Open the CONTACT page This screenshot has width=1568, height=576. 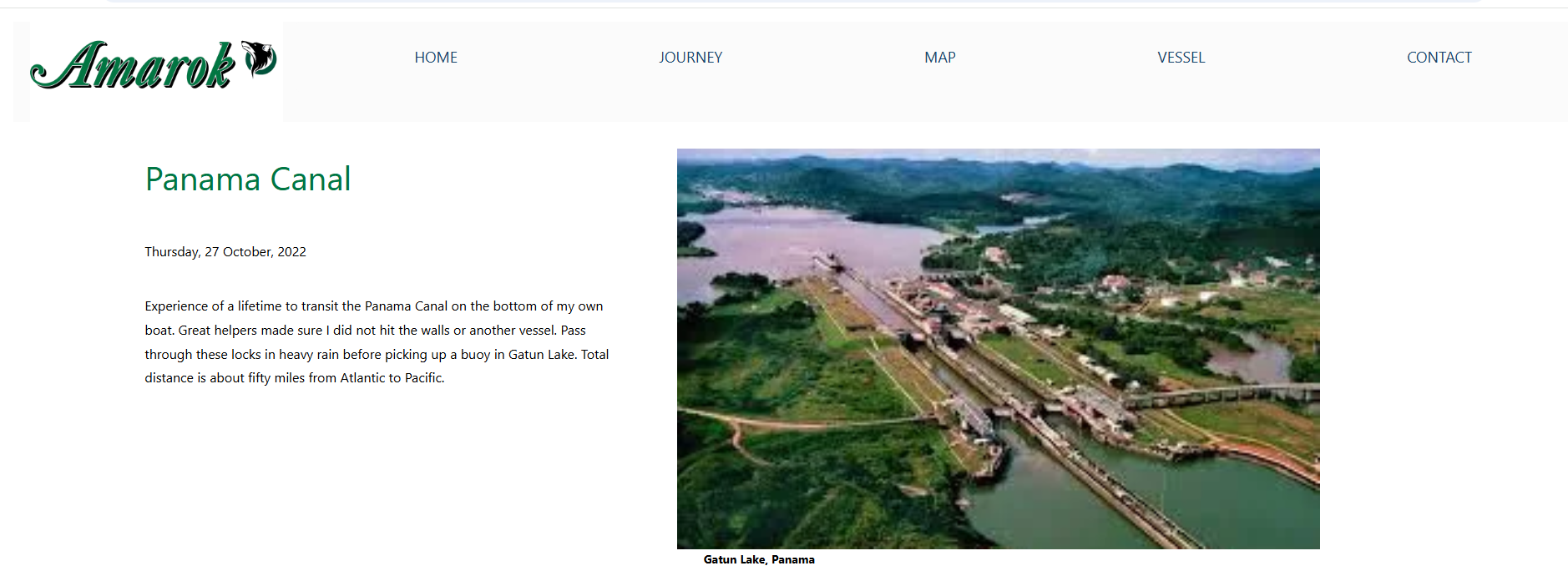[x=1439, y=58]
